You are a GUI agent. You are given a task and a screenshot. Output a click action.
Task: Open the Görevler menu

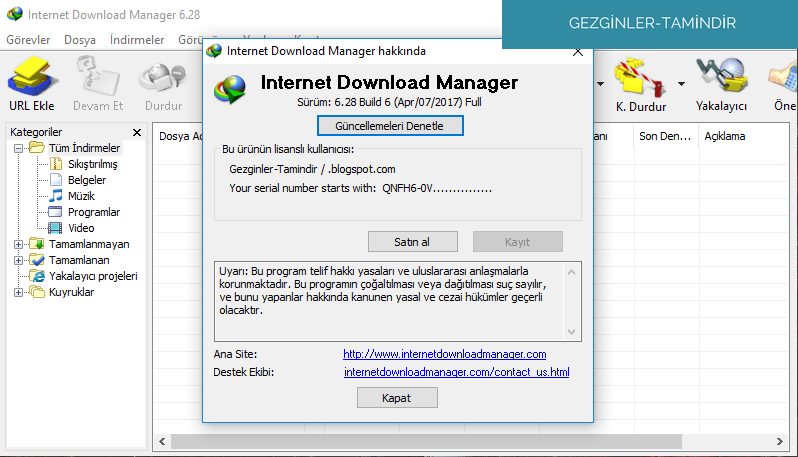point(30,40)
